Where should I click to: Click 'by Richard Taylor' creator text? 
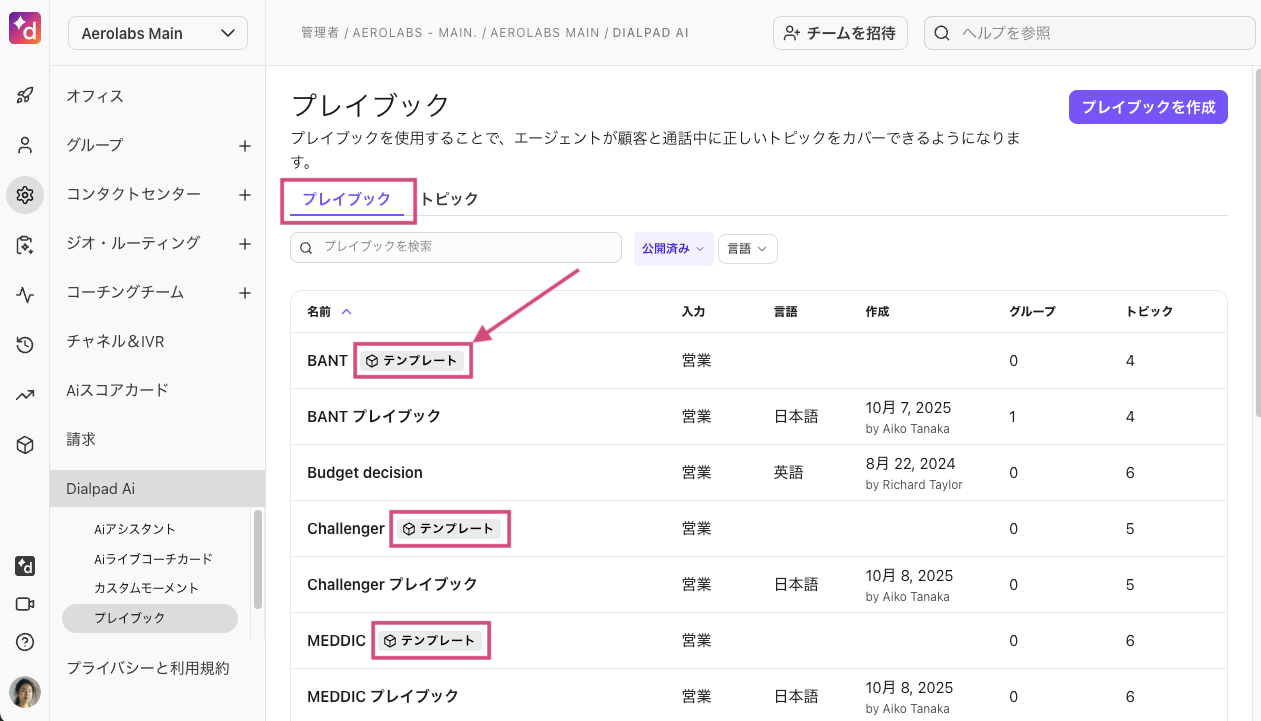pyautogui.click(x=914, y=485)
